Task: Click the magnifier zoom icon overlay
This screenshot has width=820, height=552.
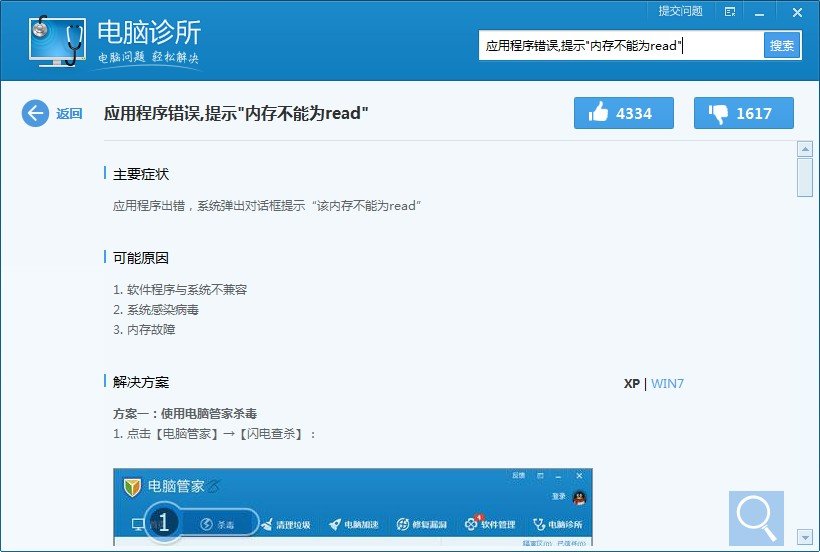Action: pyautogui.click(x=756, y=518)
